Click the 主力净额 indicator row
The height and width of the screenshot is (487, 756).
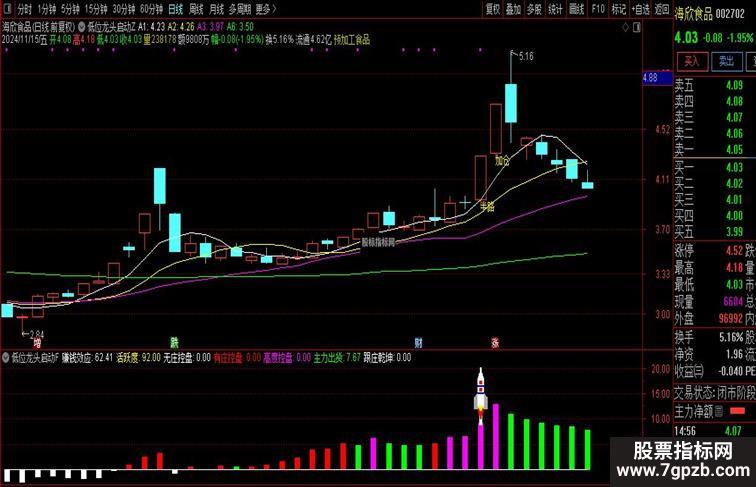715,411
